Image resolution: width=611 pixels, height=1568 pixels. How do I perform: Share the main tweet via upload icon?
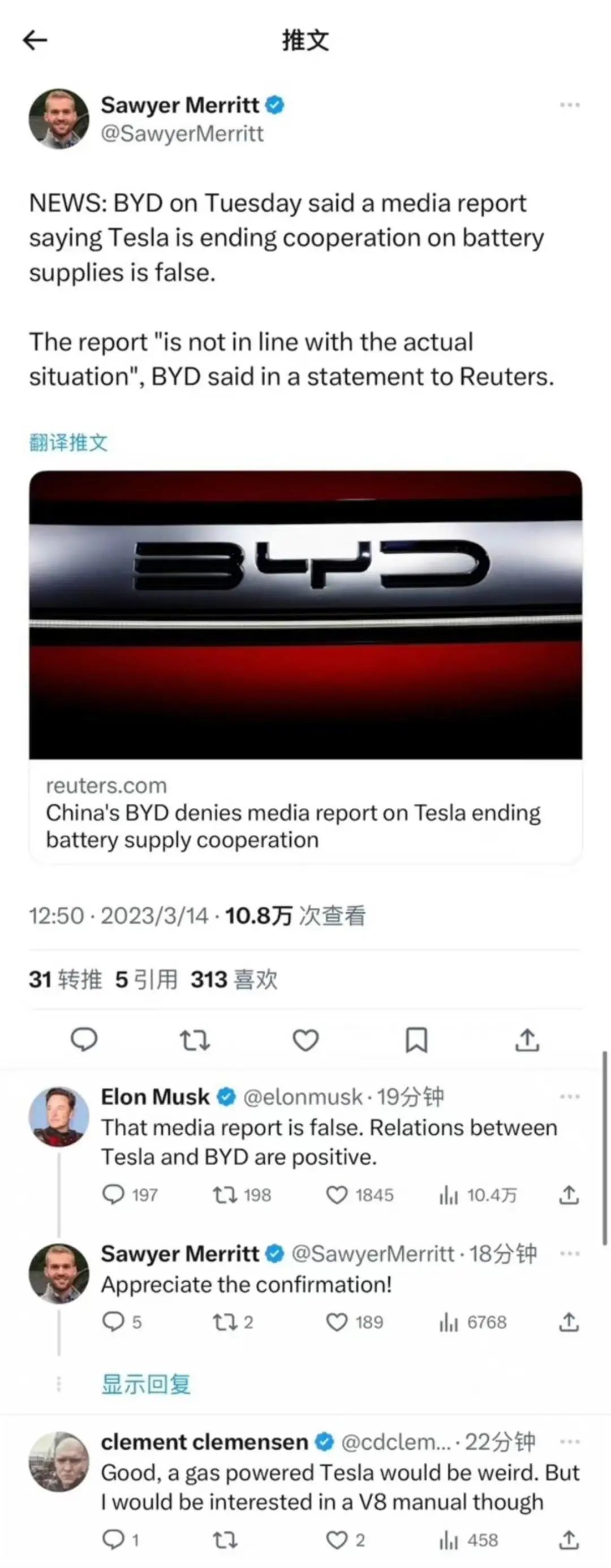(527, 1040)
